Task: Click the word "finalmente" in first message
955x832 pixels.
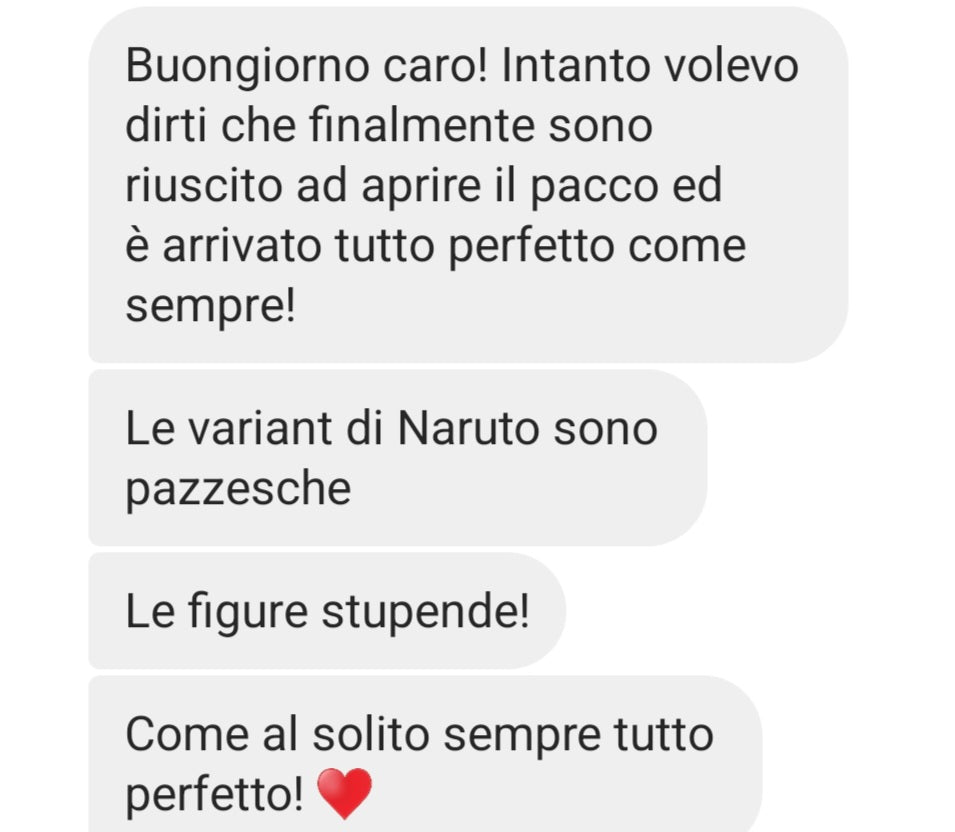Action: click(422, 125)
